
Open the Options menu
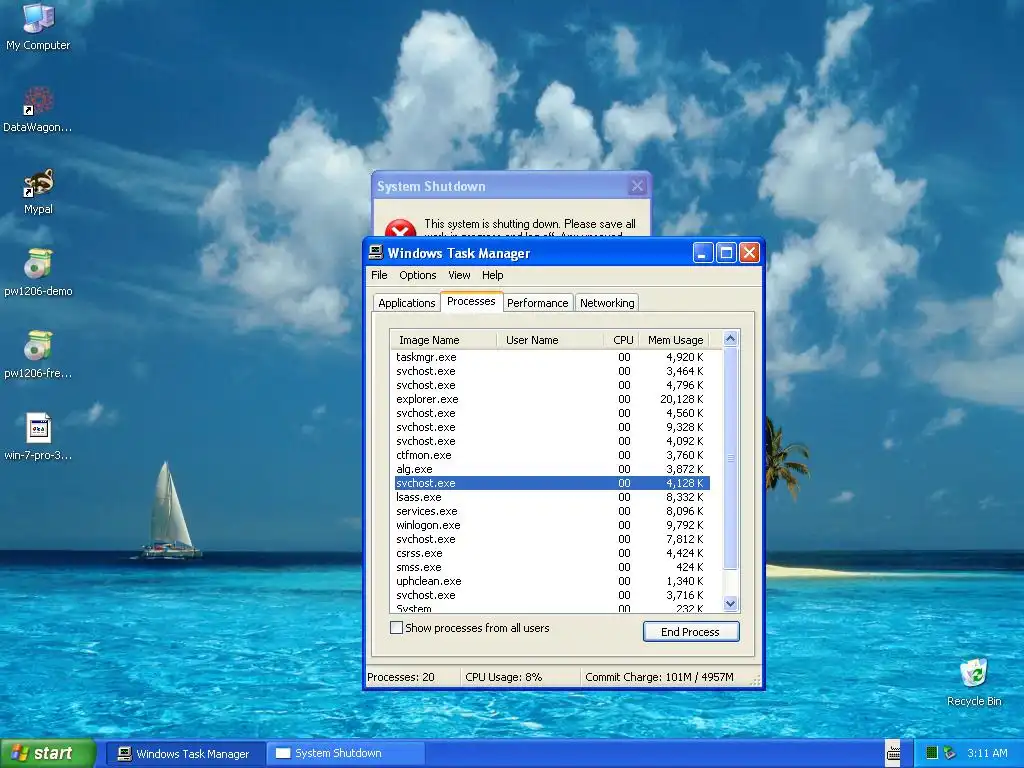[418, 275]
